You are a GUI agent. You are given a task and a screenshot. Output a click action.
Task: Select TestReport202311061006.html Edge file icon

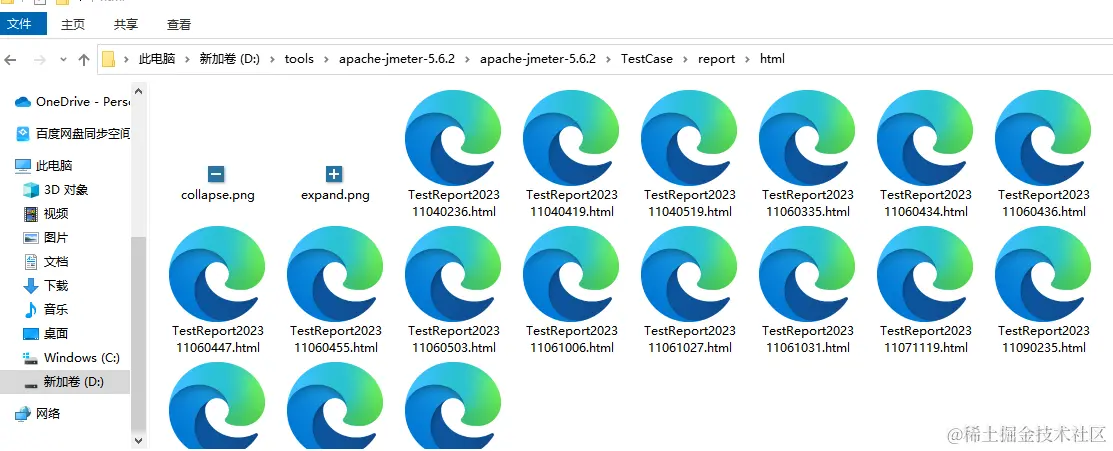[x=571, y=274]
